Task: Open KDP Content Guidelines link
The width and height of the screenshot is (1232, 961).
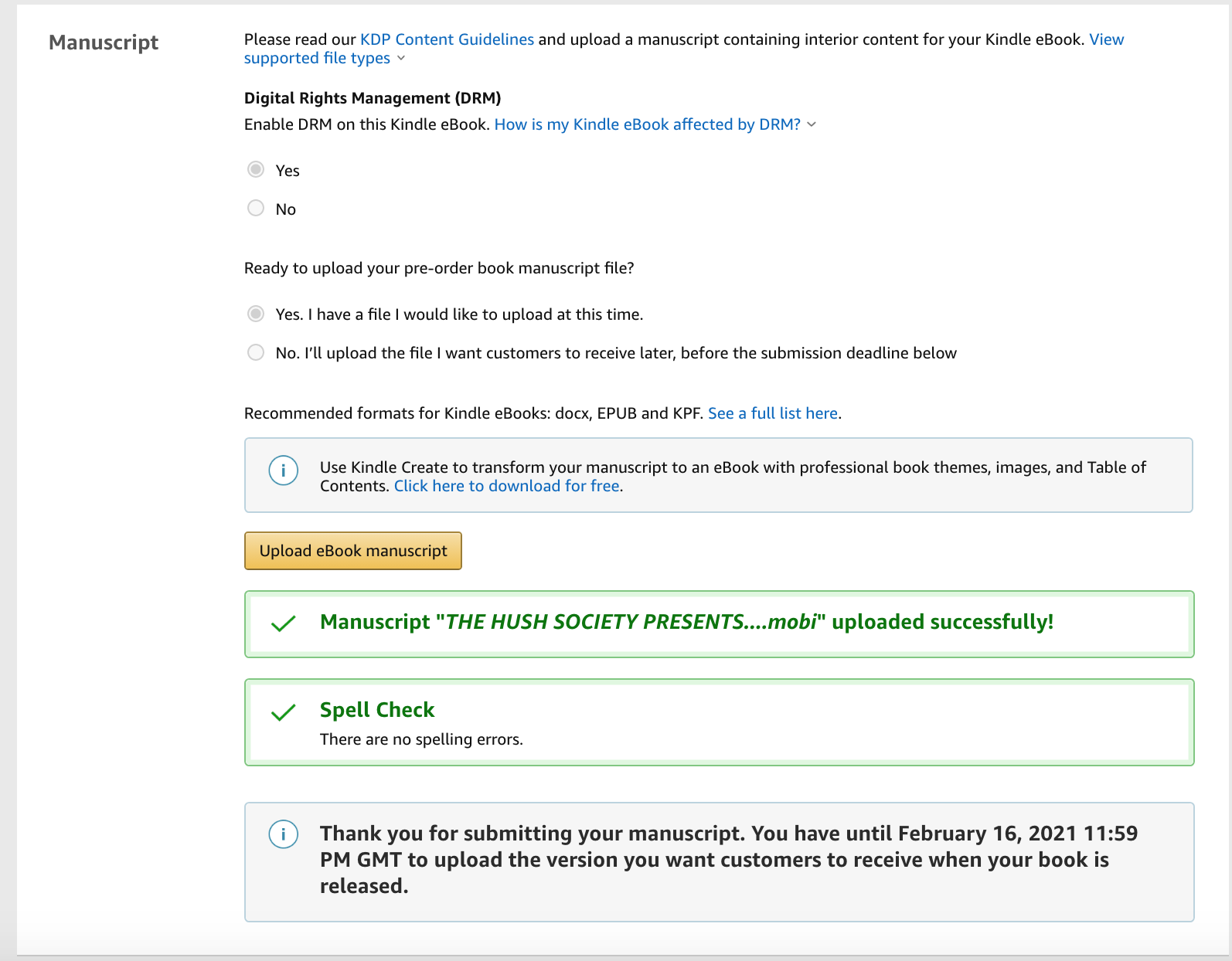Action: point(447,39)
